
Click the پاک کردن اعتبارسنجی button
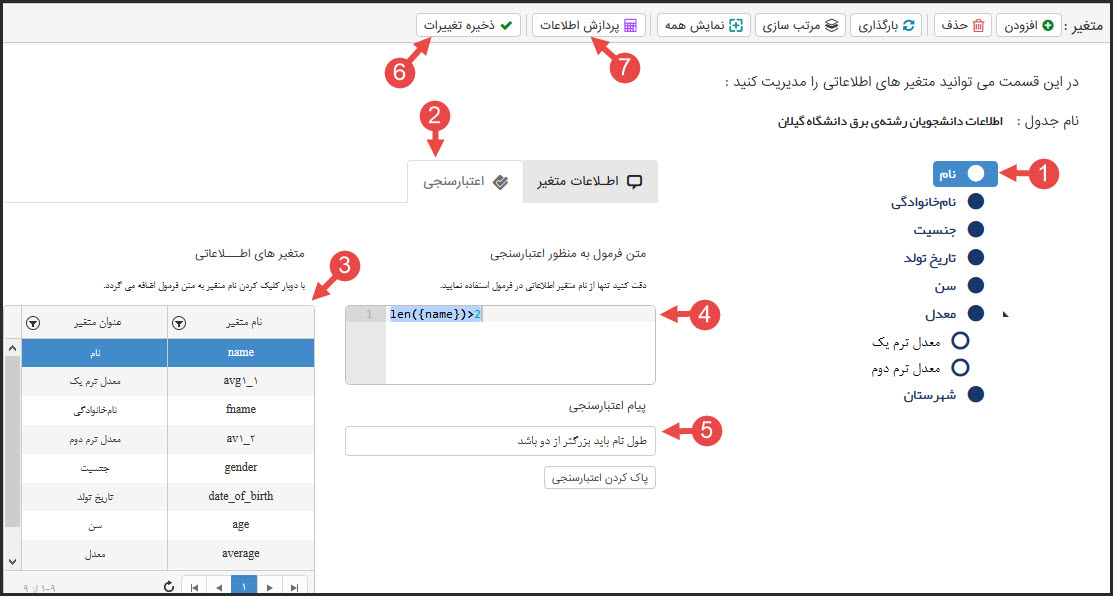point(599,477)
